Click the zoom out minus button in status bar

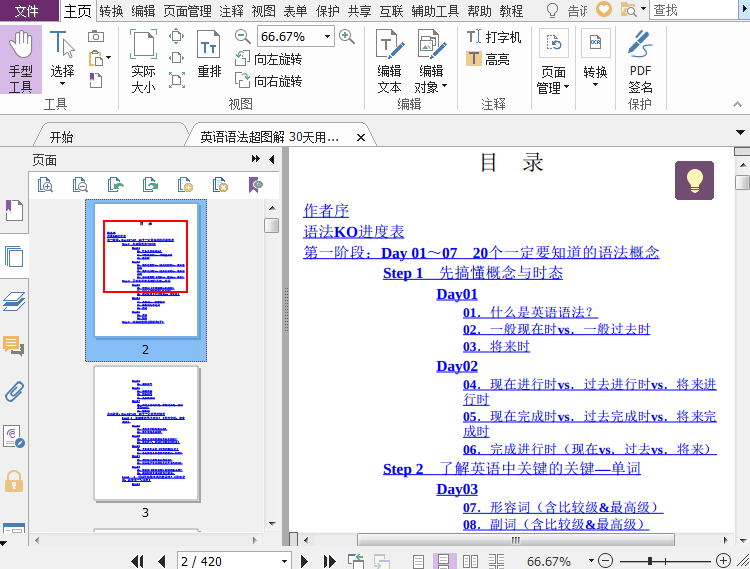[x=606, y=560]
